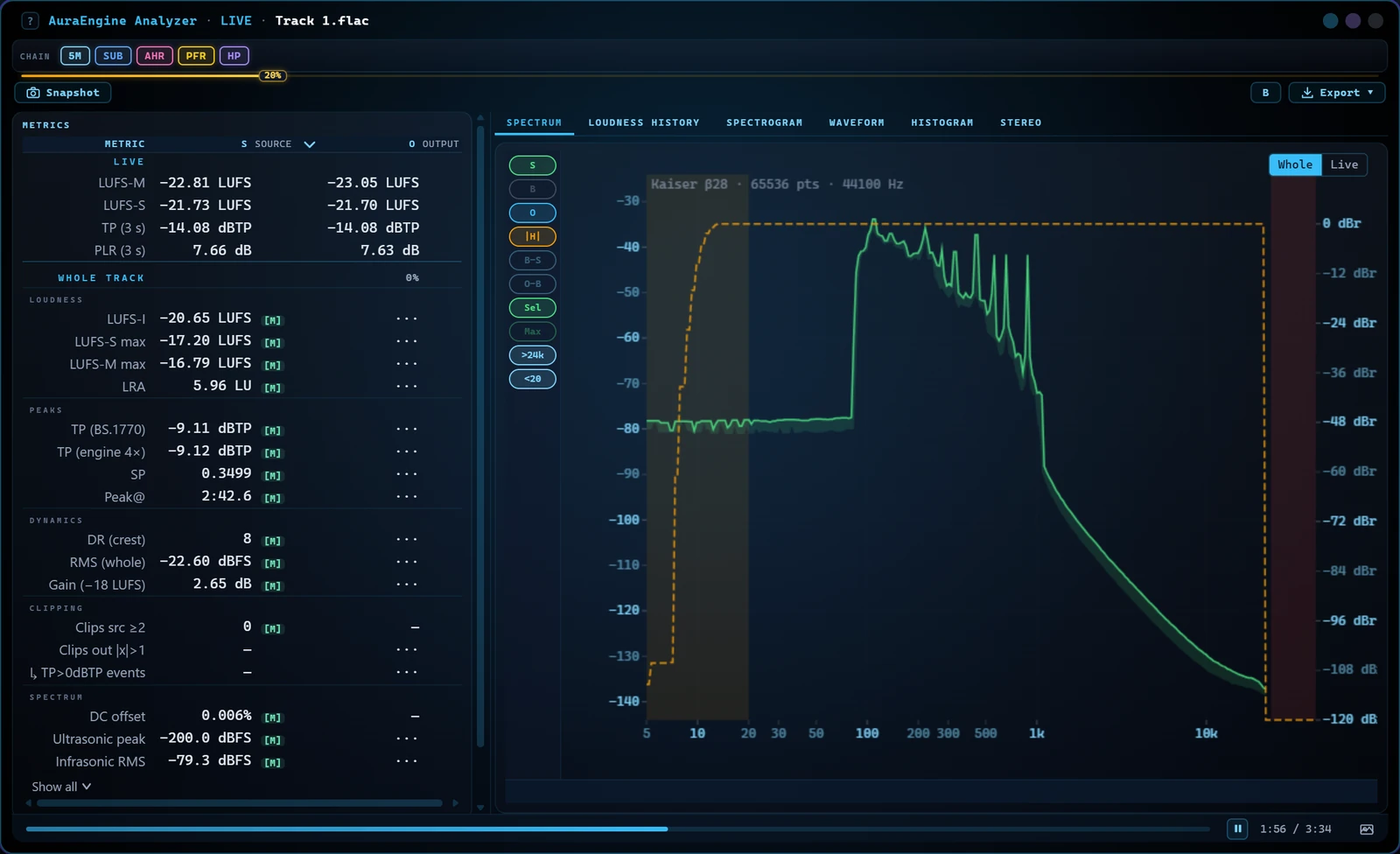Image resolution: width=1400 pixels, height=854 pixels.
Task: Click the B button beside Export
Action: (1265, 93)
